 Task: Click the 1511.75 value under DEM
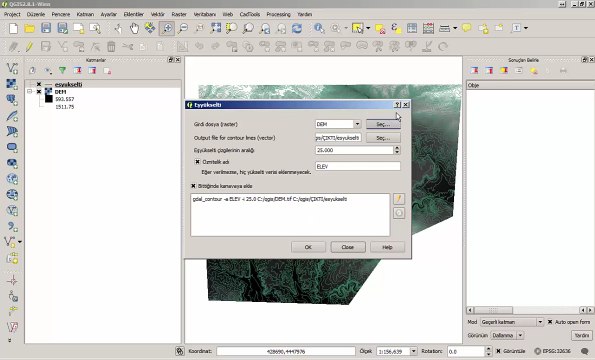(x=65, y=107)
